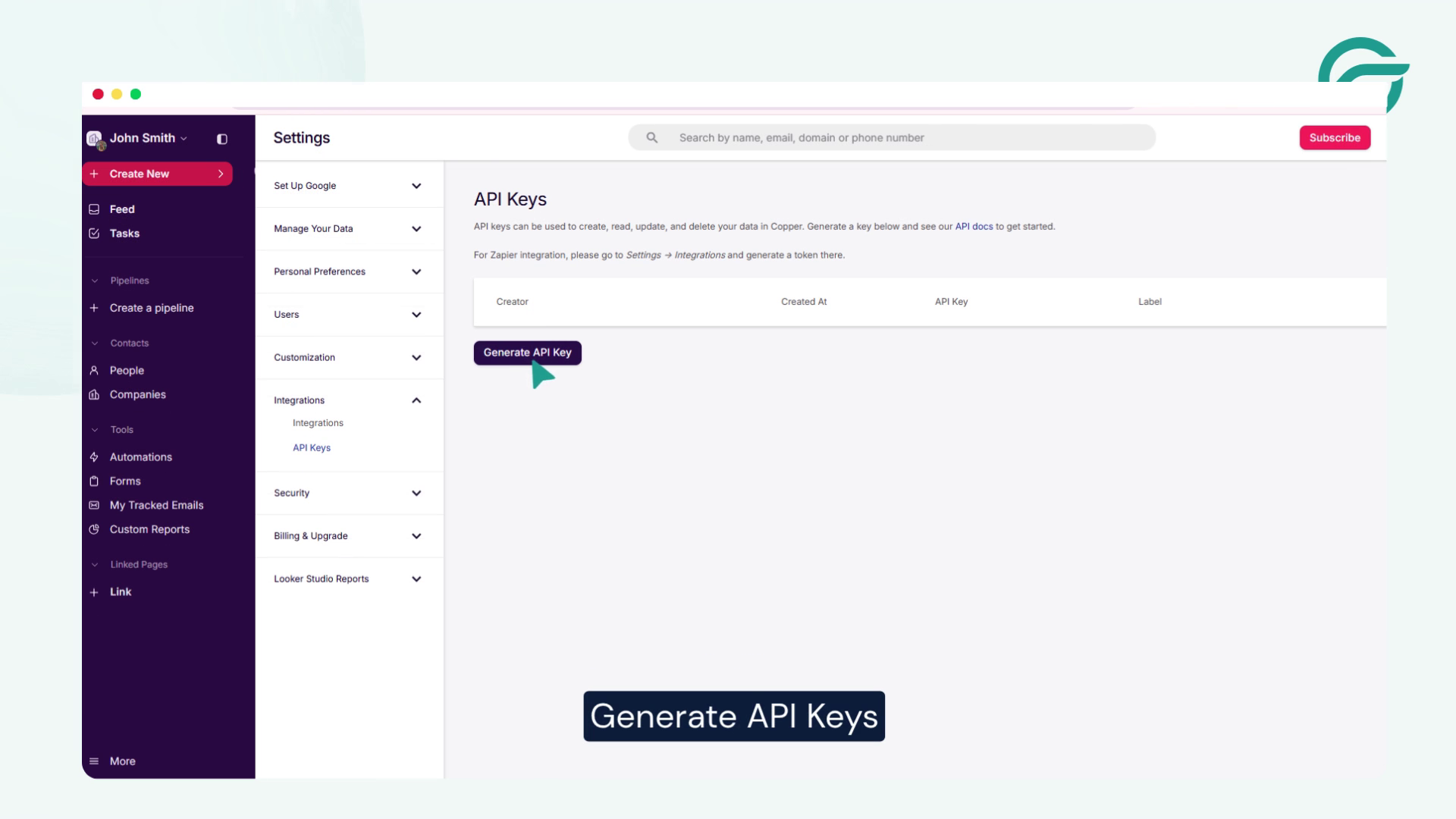Select API Keys sub-item in settings

click(x=312, y=448)
